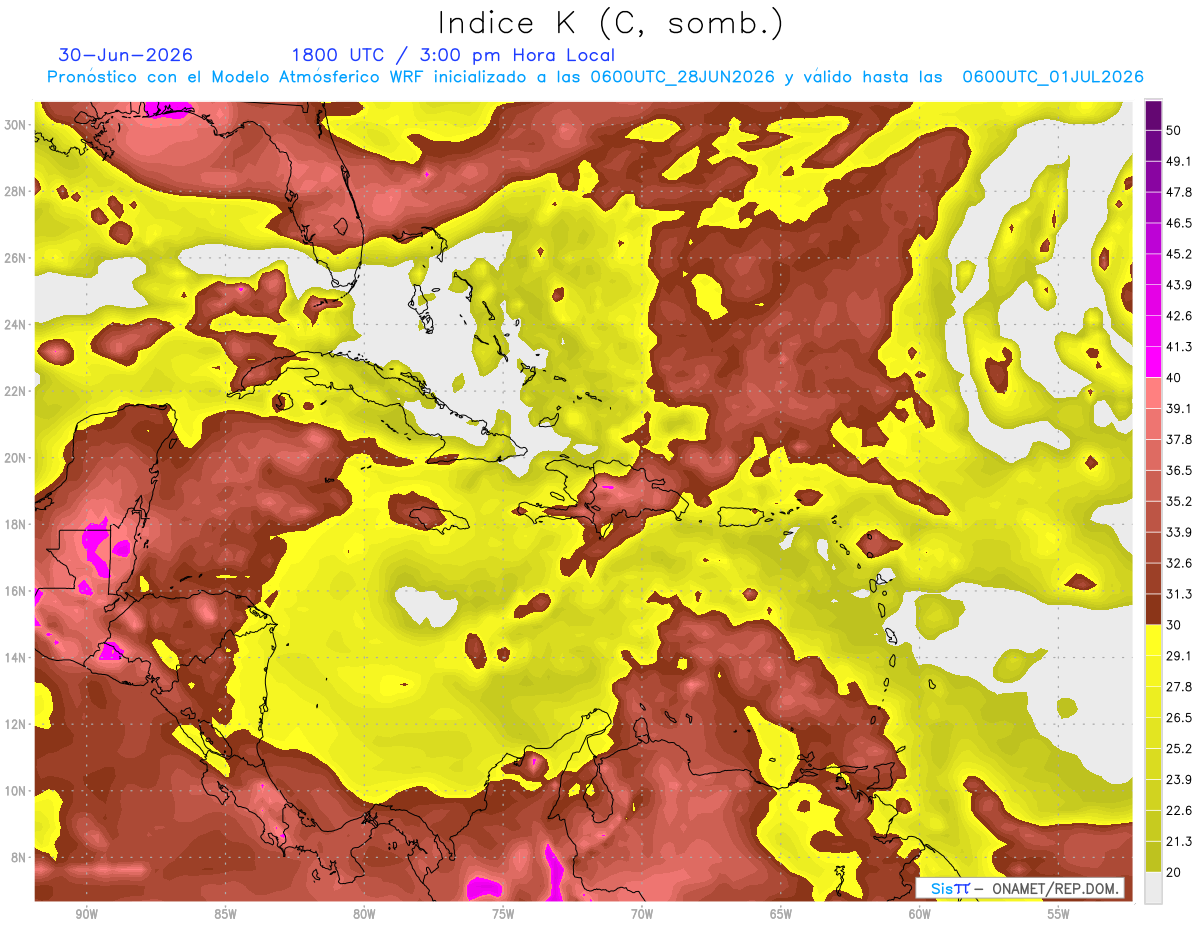
Task: Click the "1800 UTC / 3:00 pm Hora Local" time label
Action: 453,55
